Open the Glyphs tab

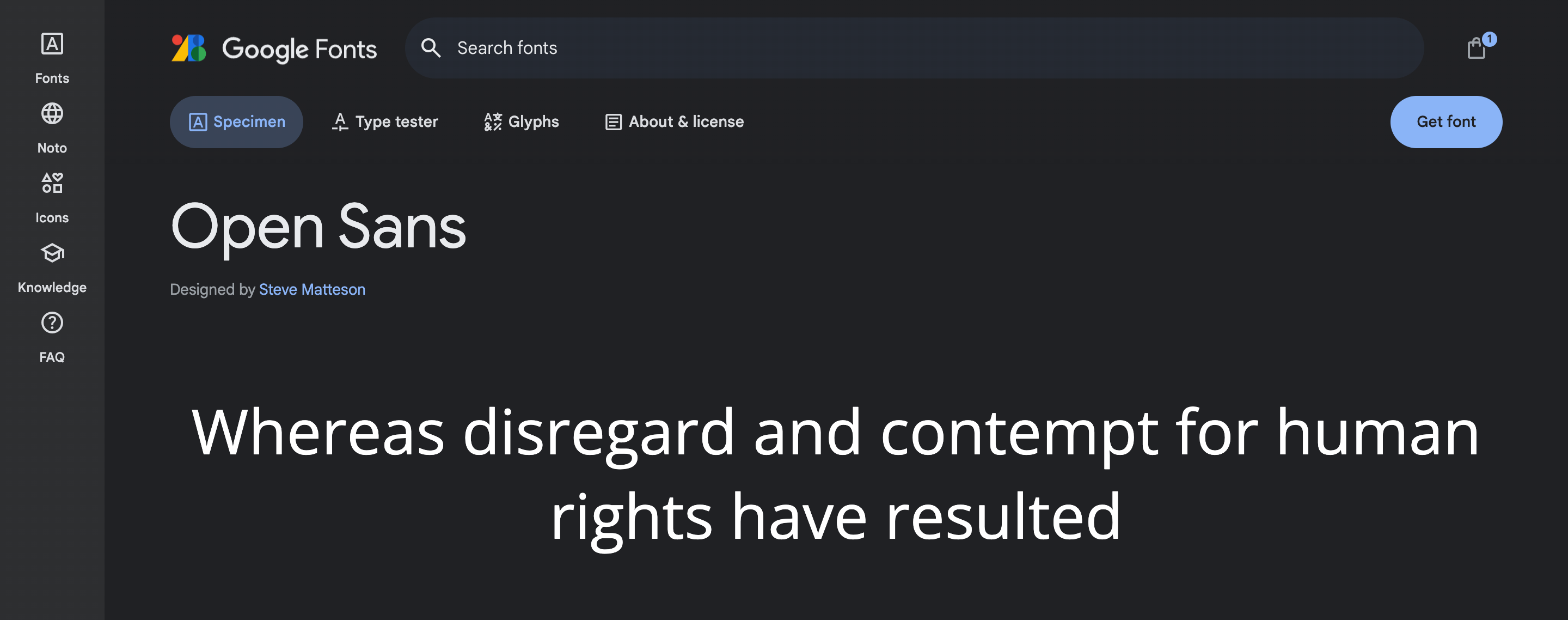(x=521, y=122)
